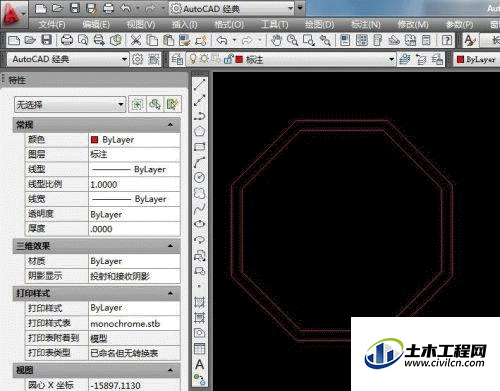Open the 绘图(D) menu
Screen dimensions: 500x391
[x=319, y=24]
